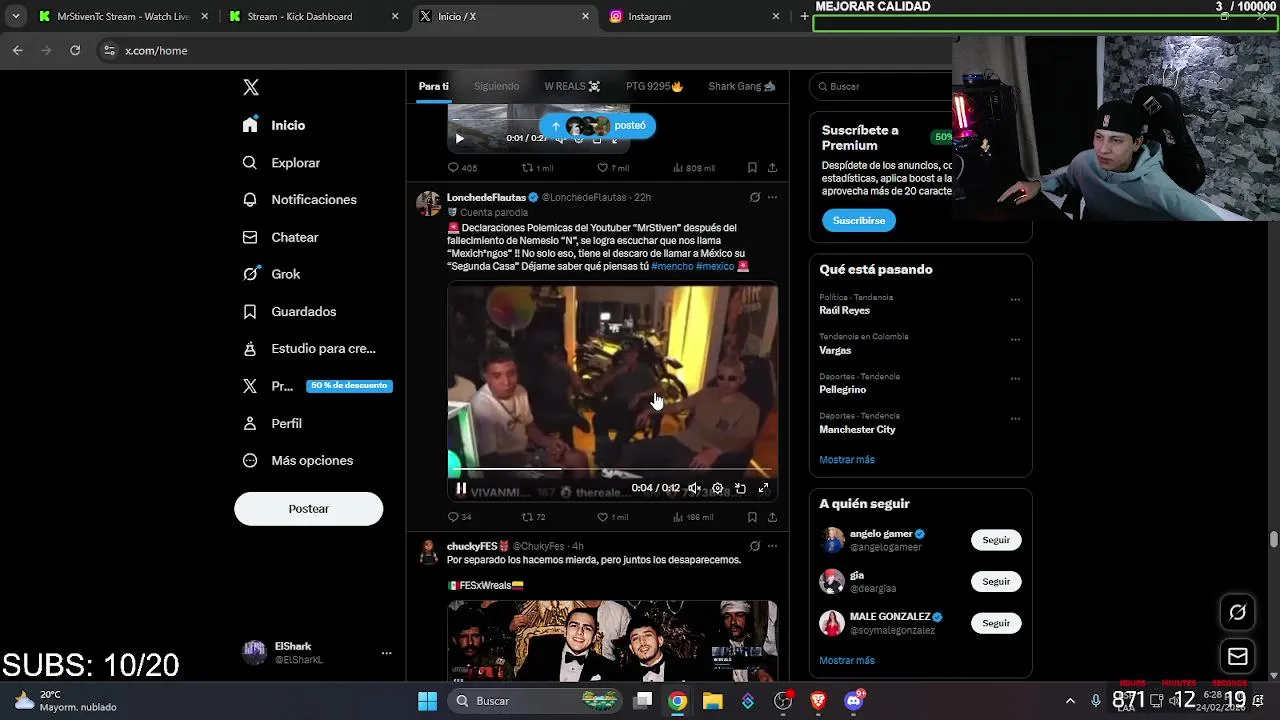The width and height of the screenshot is (1280, 720).
Task: Pause the LonchedeFlautas video
Action: 461,488
